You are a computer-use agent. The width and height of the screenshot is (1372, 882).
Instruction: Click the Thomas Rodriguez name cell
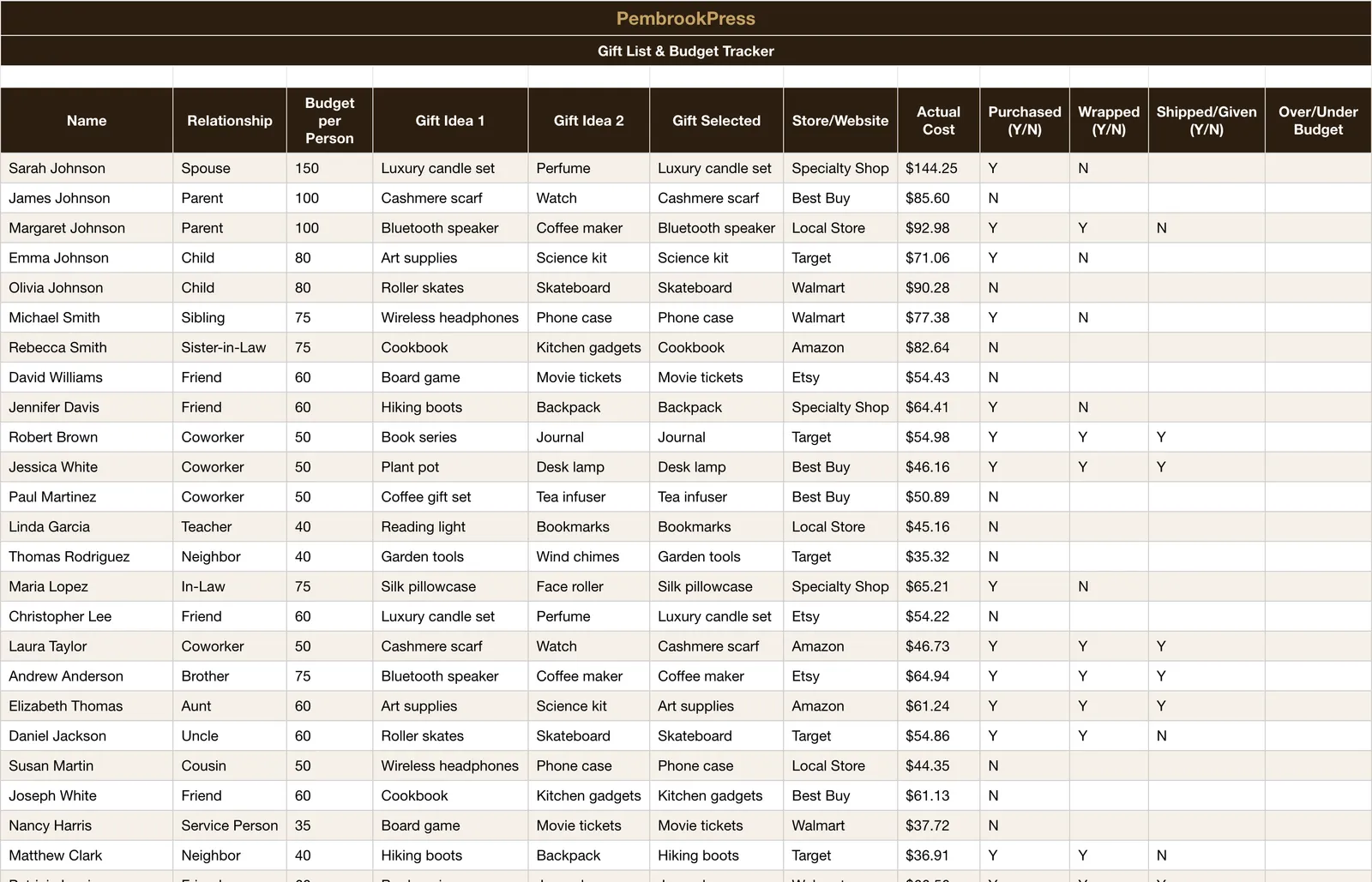pyautogui.click(x=87, y=556)
